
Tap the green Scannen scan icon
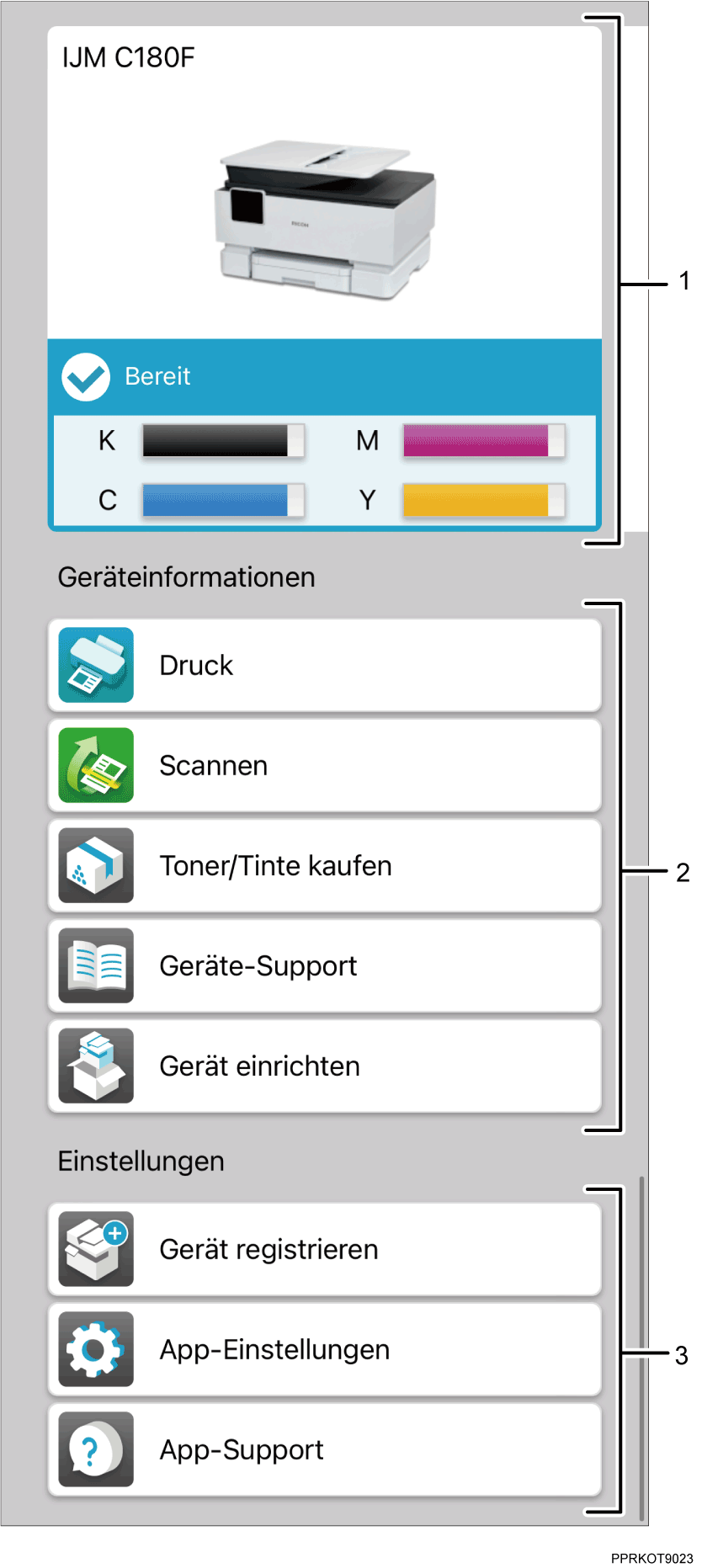tap(94, 764)
